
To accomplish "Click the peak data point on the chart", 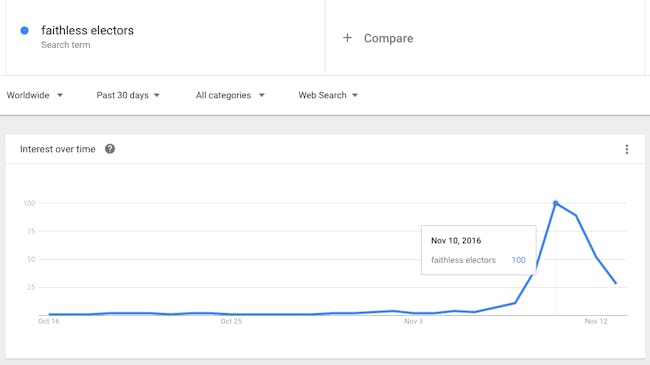I will tap(555, 203).
